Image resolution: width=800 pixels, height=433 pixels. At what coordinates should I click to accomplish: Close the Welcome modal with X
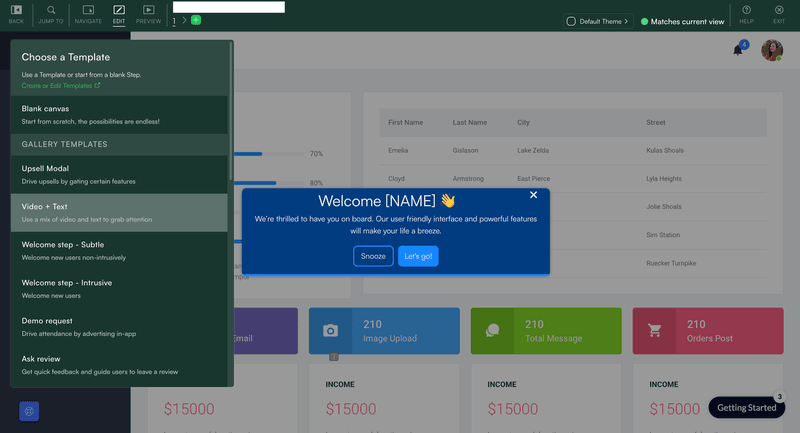[533, 195]
